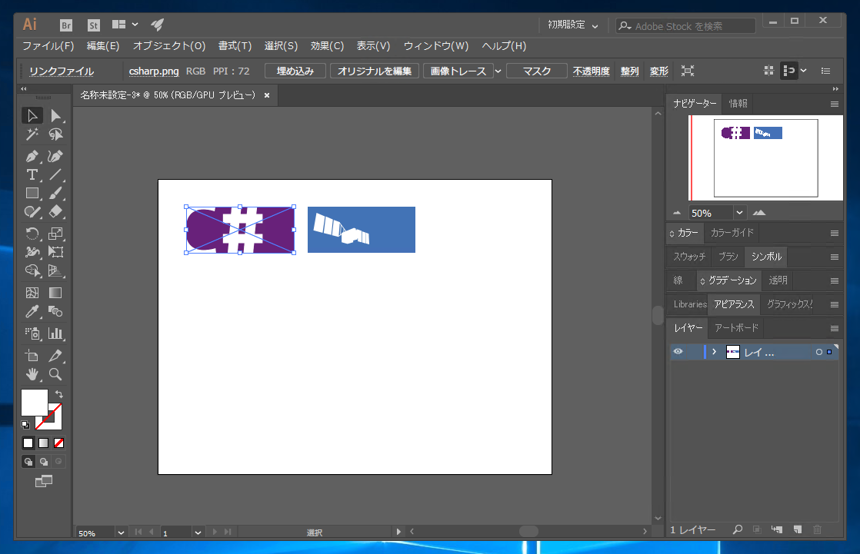Viewport: 860px width, 554px height.
Task: Open the 画像トレース preset dropdown arrow
Action: [498, 71]
